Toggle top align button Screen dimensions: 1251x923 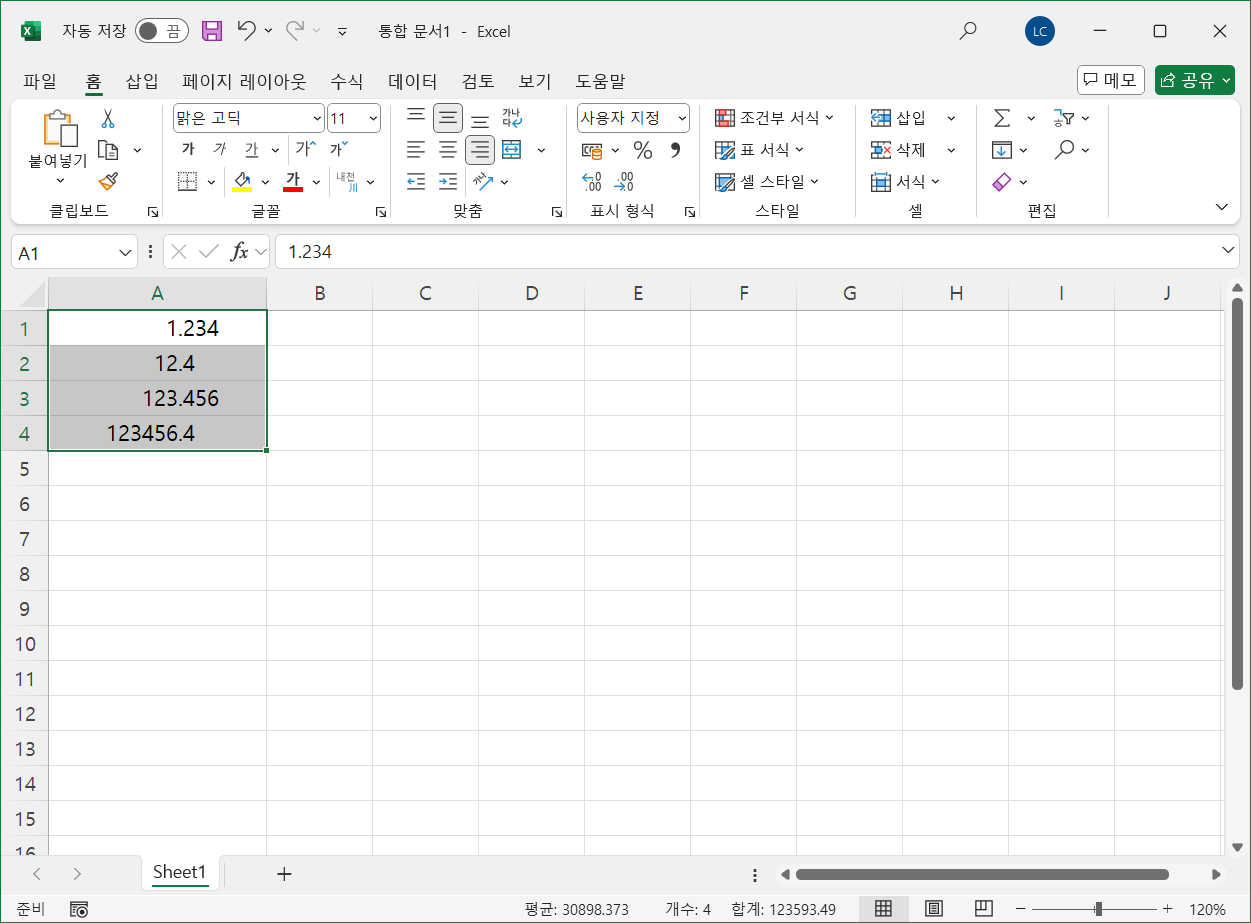coord(416,118)
